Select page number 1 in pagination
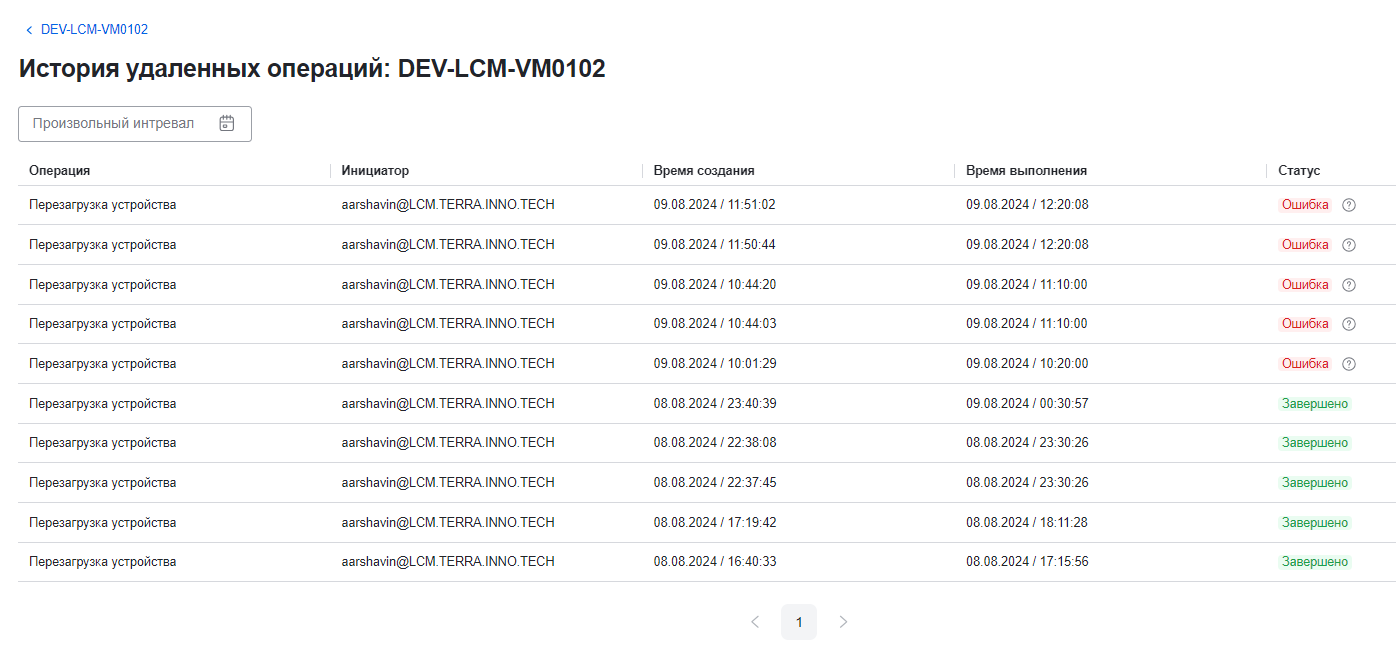The width and height of the screenshot is (1396, 647). pyautogui.click(x=799, y=621)
